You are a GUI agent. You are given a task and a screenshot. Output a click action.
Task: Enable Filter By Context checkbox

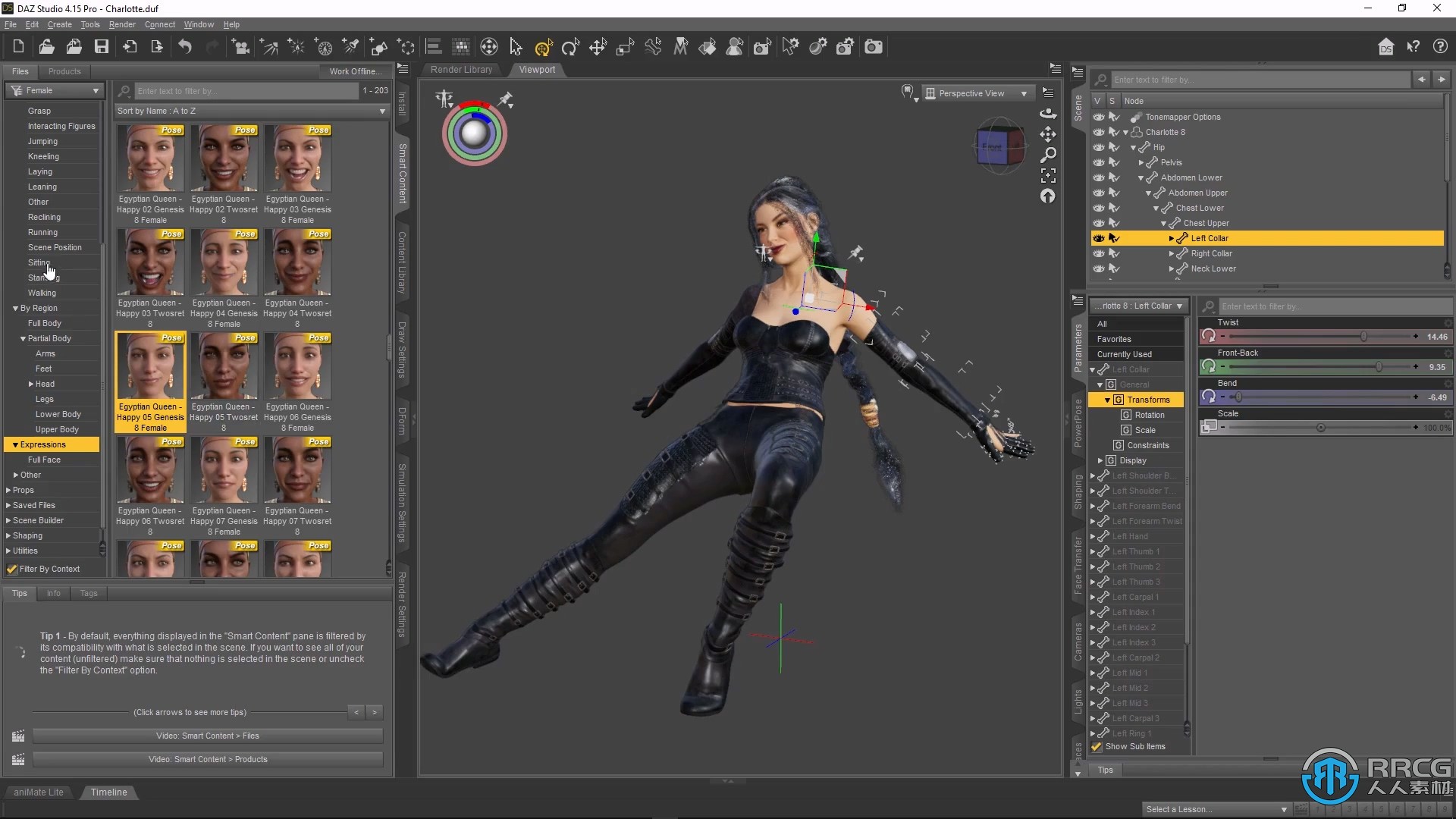click(x=12, y=569)
